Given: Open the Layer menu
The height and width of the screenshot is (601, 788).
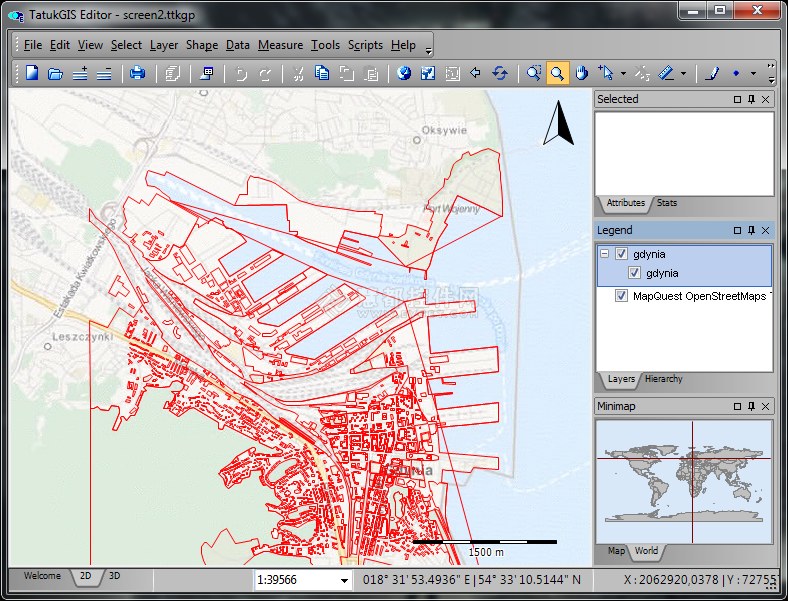Looking at the screenshot, I should tap(164, 45).
